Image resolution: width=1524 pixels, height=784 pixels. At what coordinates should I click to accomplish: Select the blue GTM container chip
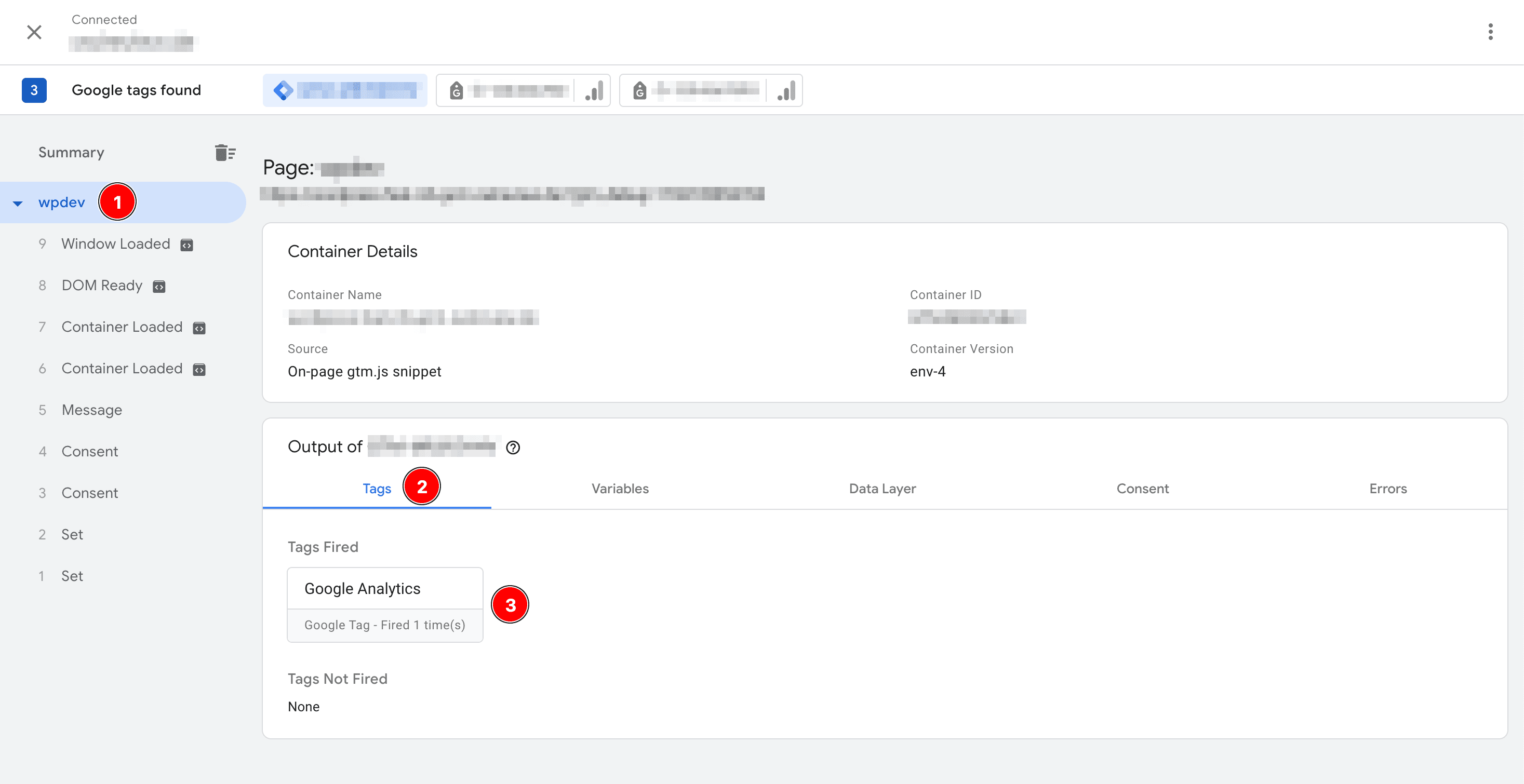[x=345, y=90]
